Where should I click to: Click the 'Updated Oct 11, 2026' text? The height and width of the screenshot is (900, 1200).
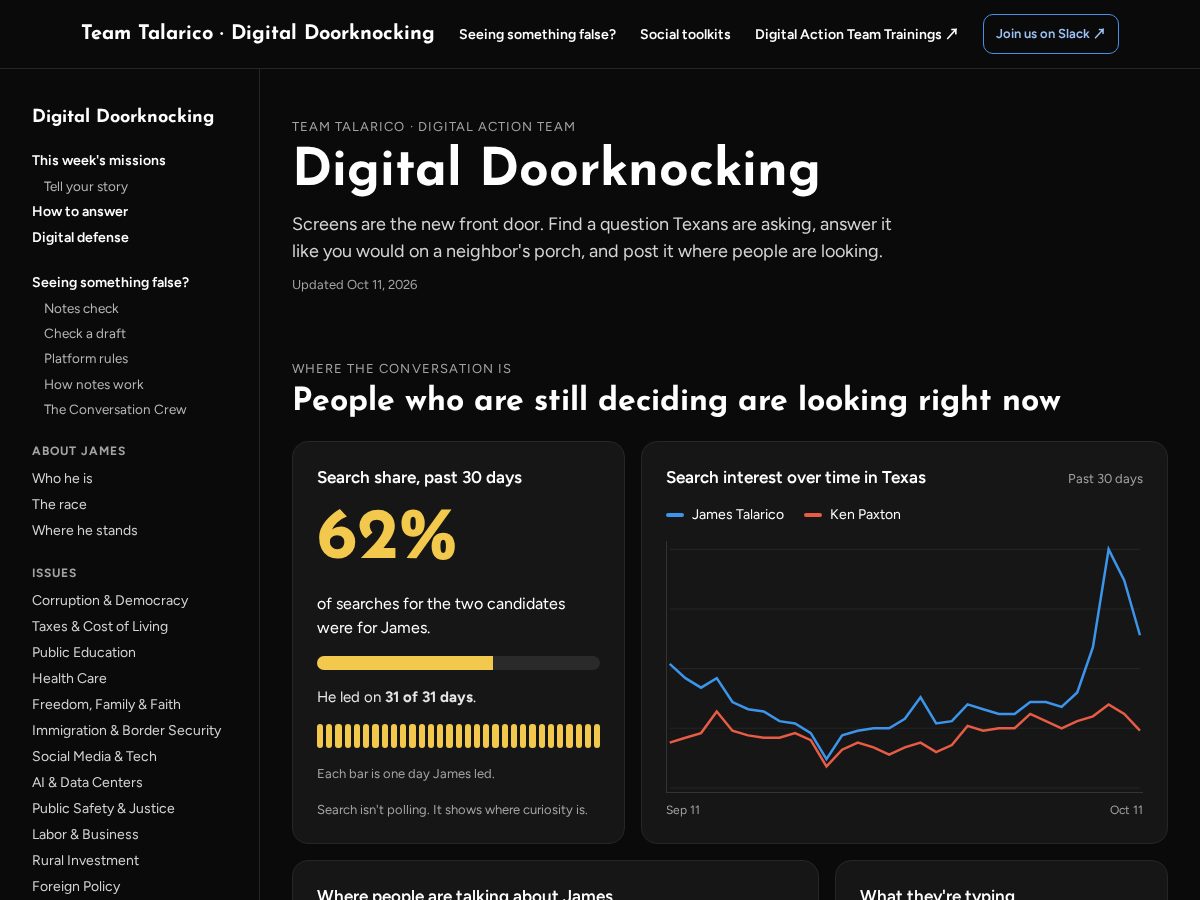[355, 285]
